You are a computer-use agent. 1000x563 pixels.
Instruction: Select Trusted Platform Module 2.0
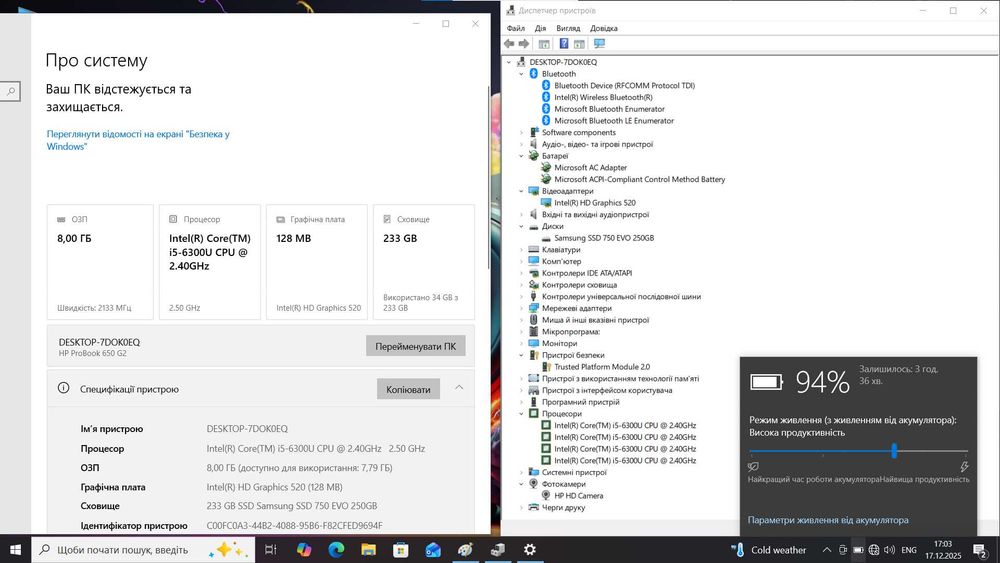coord(602,367)
